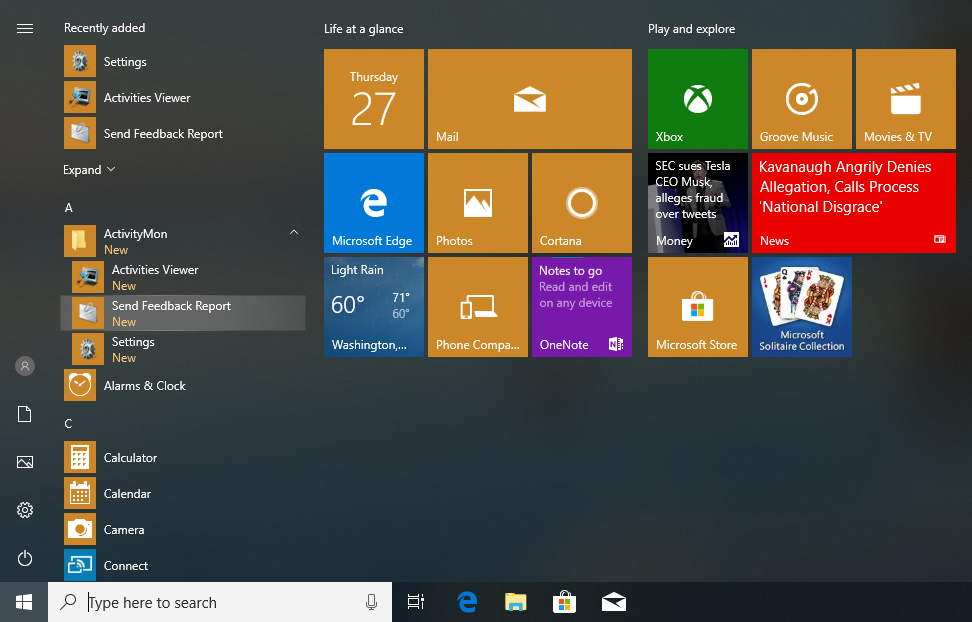This screenshot has height=622, width=972.
Task: Open the Groove Music tile
Action: [802, 99]
